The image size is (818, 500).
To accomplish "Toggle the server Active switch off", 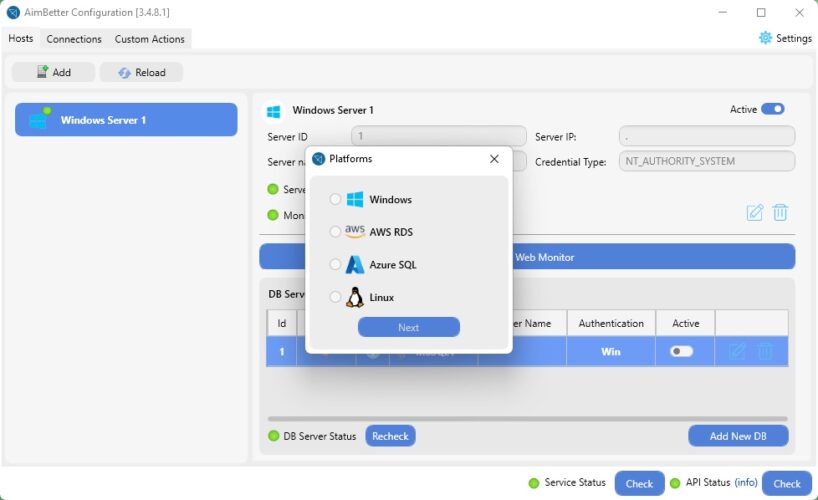I will click(x=772, y=109).
